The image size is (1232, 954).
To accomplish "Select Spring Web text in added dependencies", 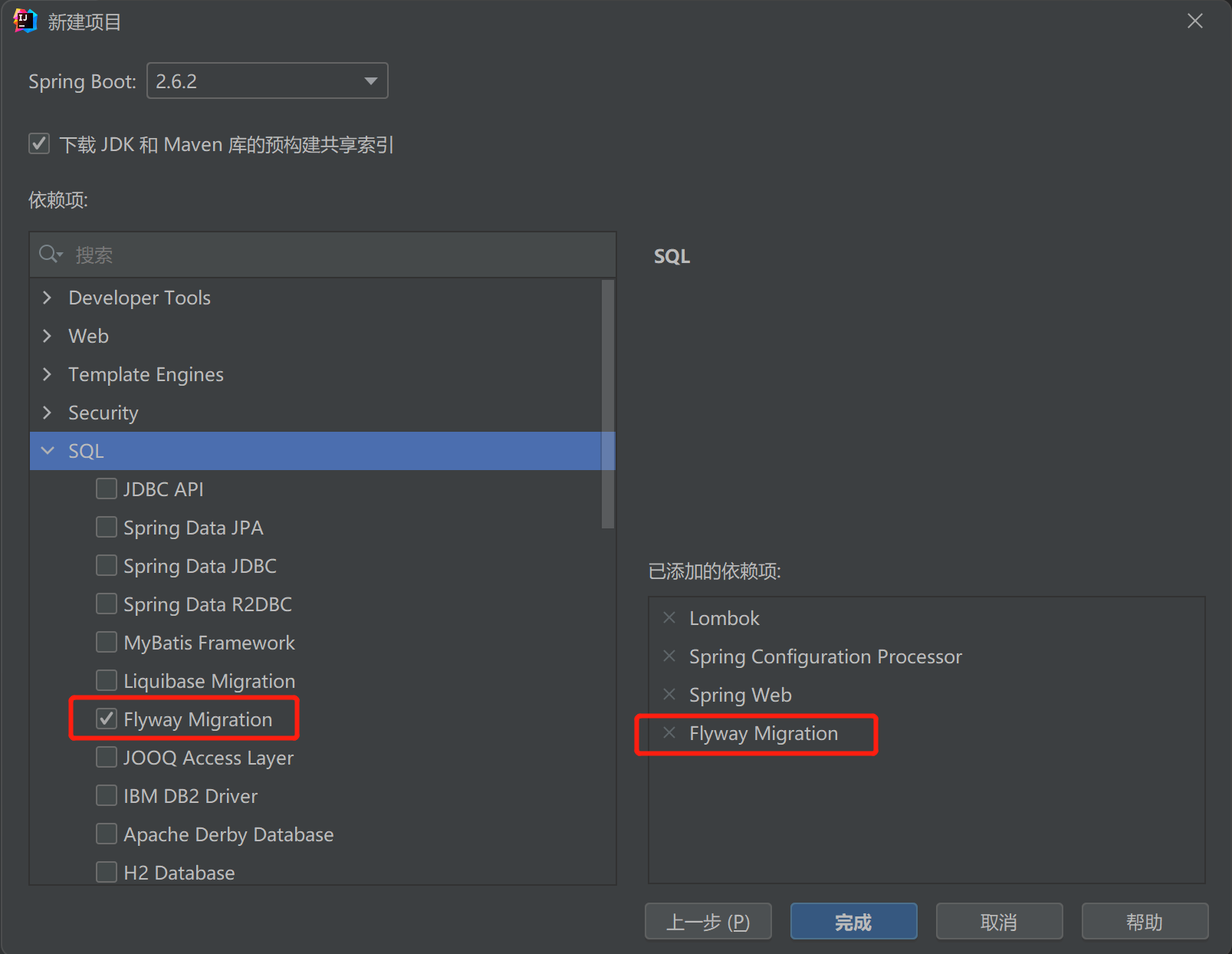I will (x=741, y=695).
